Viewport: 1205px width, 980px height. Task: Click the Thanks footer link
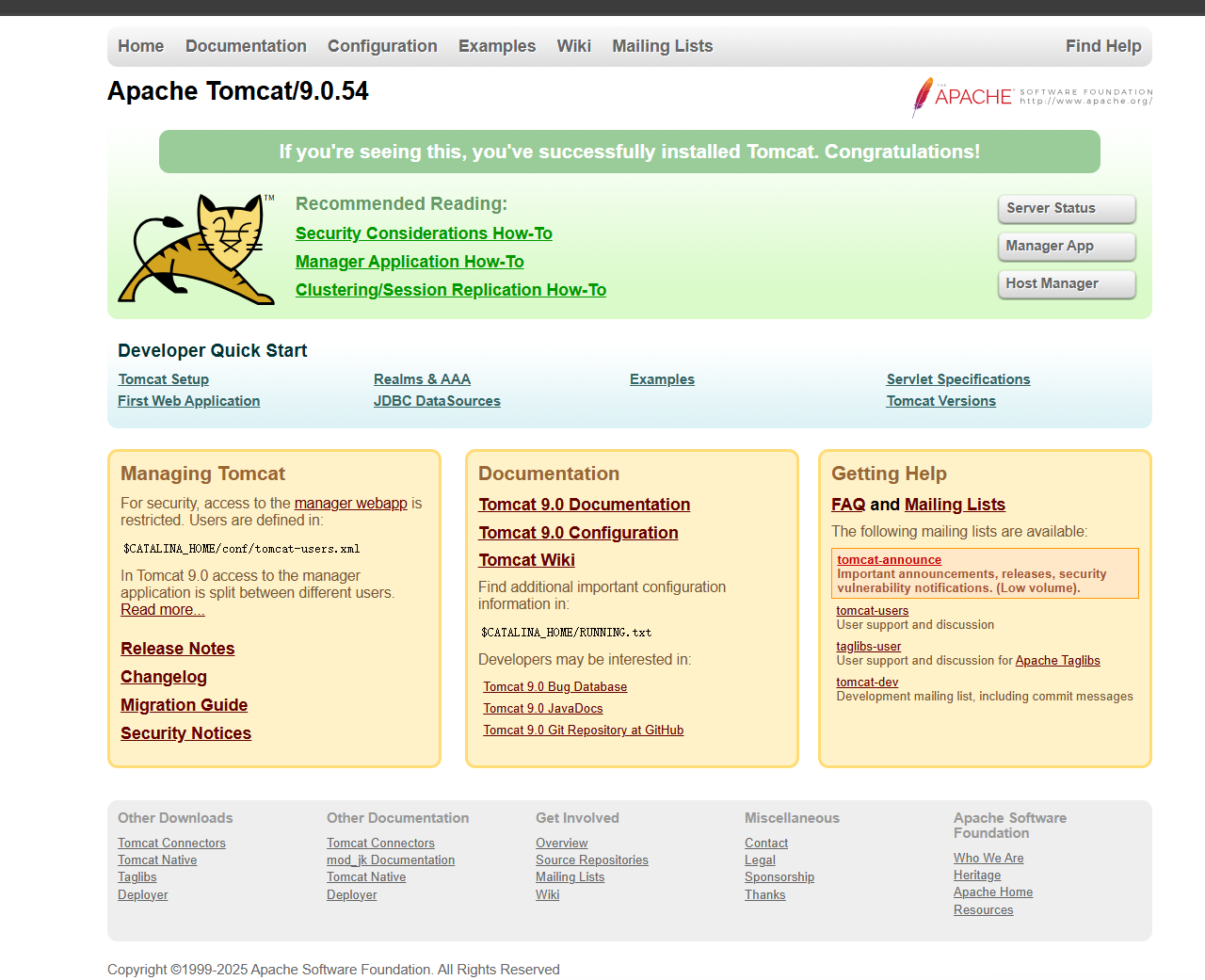coord(765,895)
